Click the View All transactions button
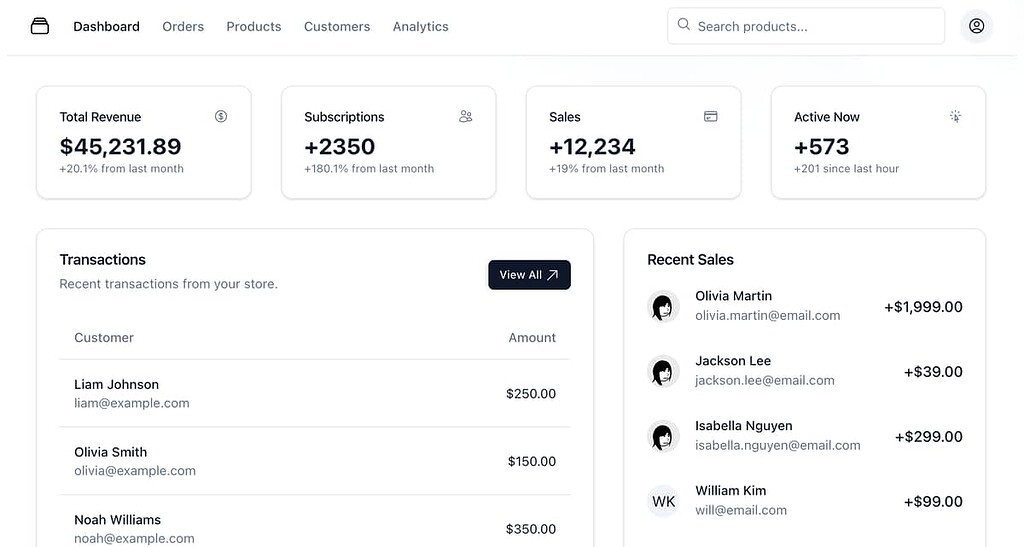The height and width of the screenshot is (547, 1024). (529, 275)
